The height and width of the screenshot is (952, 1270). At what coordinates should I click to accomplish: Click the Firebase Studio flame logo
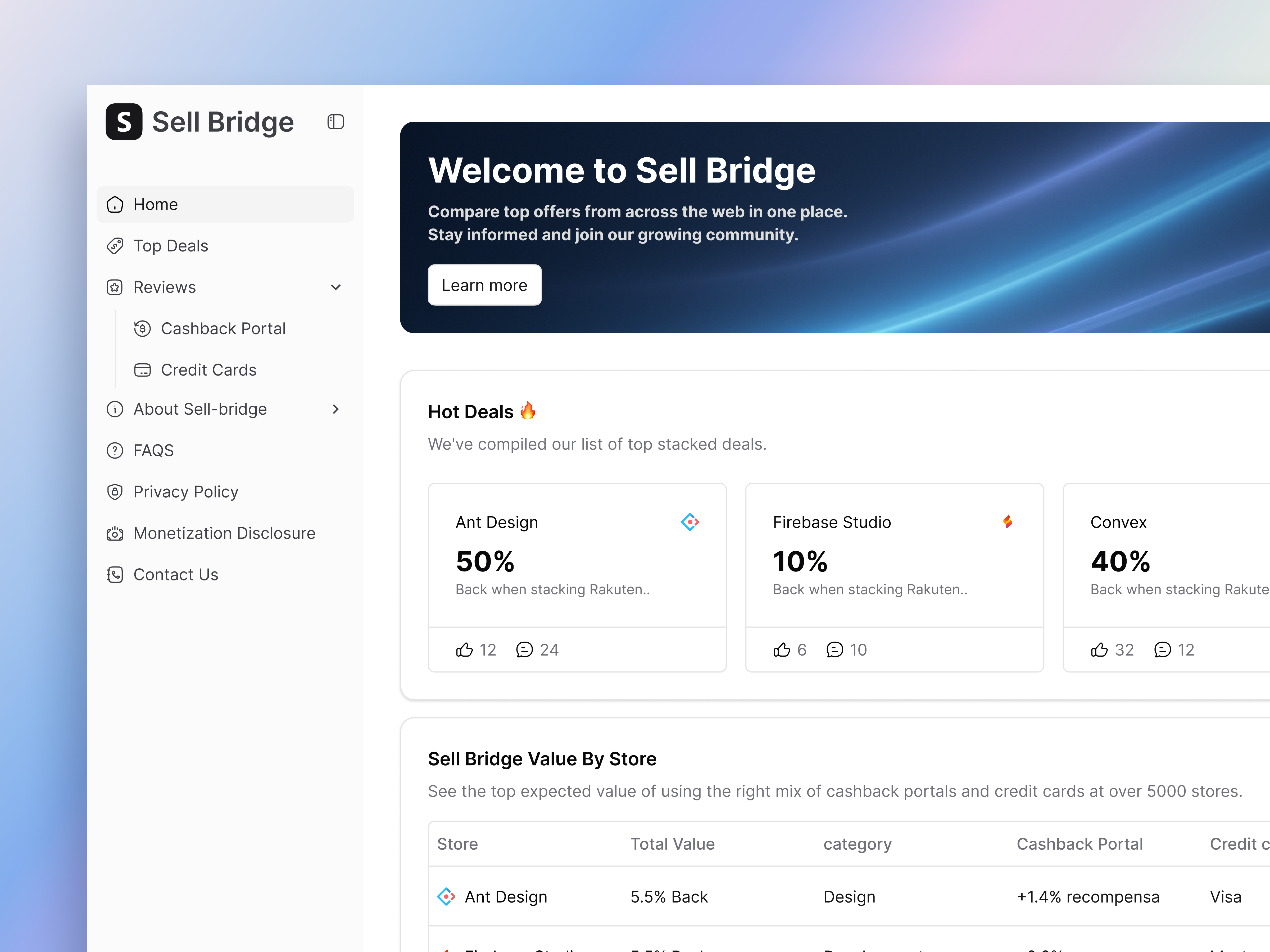1008,522
